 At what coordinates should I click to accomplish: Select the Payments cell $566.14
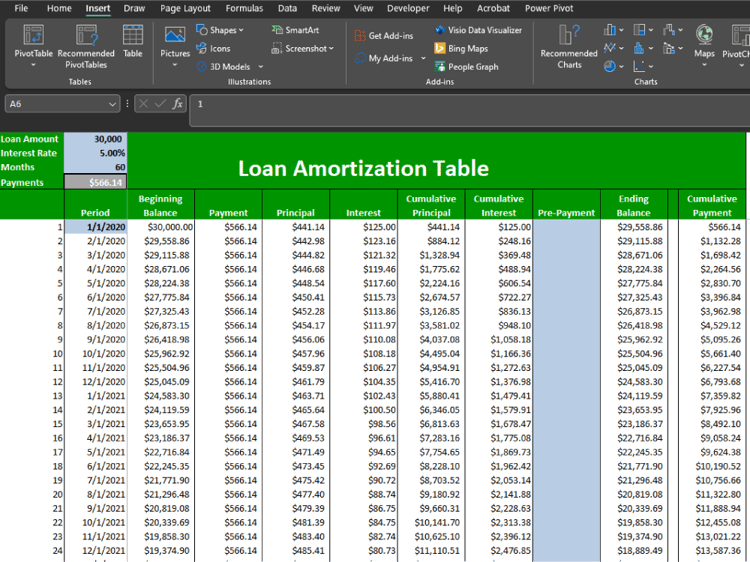[96, 182]
